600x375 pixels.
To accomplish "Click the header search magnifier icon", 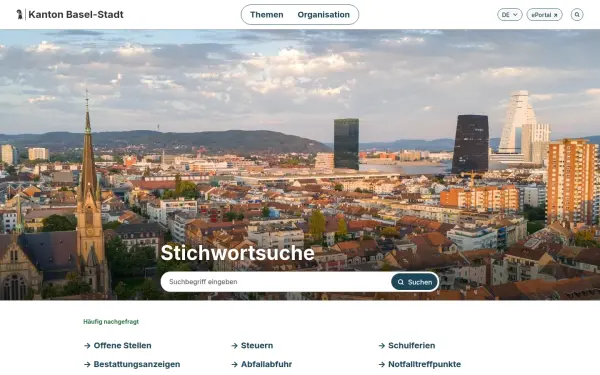I will (x=577, y=15).
